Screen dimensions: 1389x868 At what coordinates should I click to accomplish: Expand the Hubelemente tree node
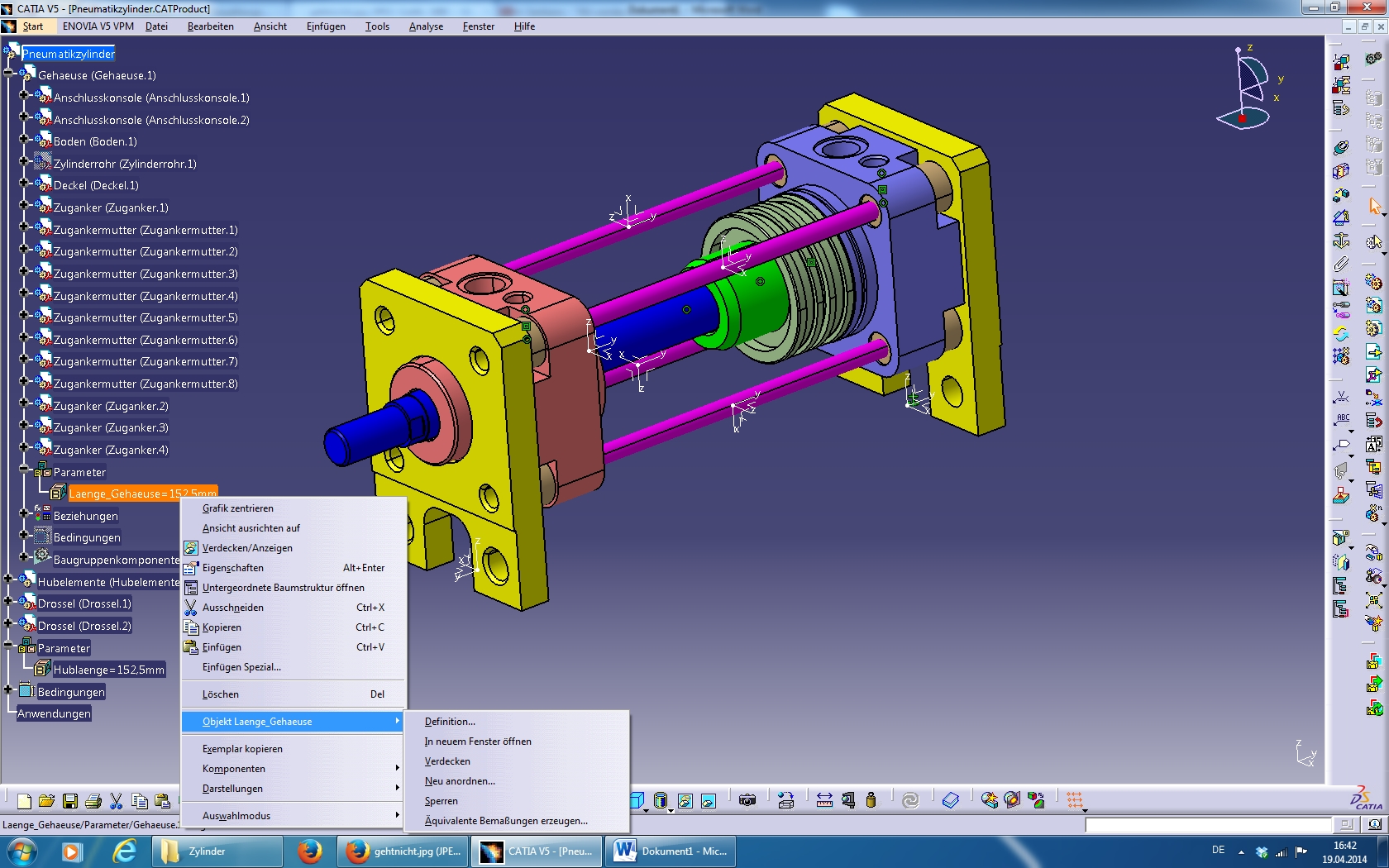point(8,579)
